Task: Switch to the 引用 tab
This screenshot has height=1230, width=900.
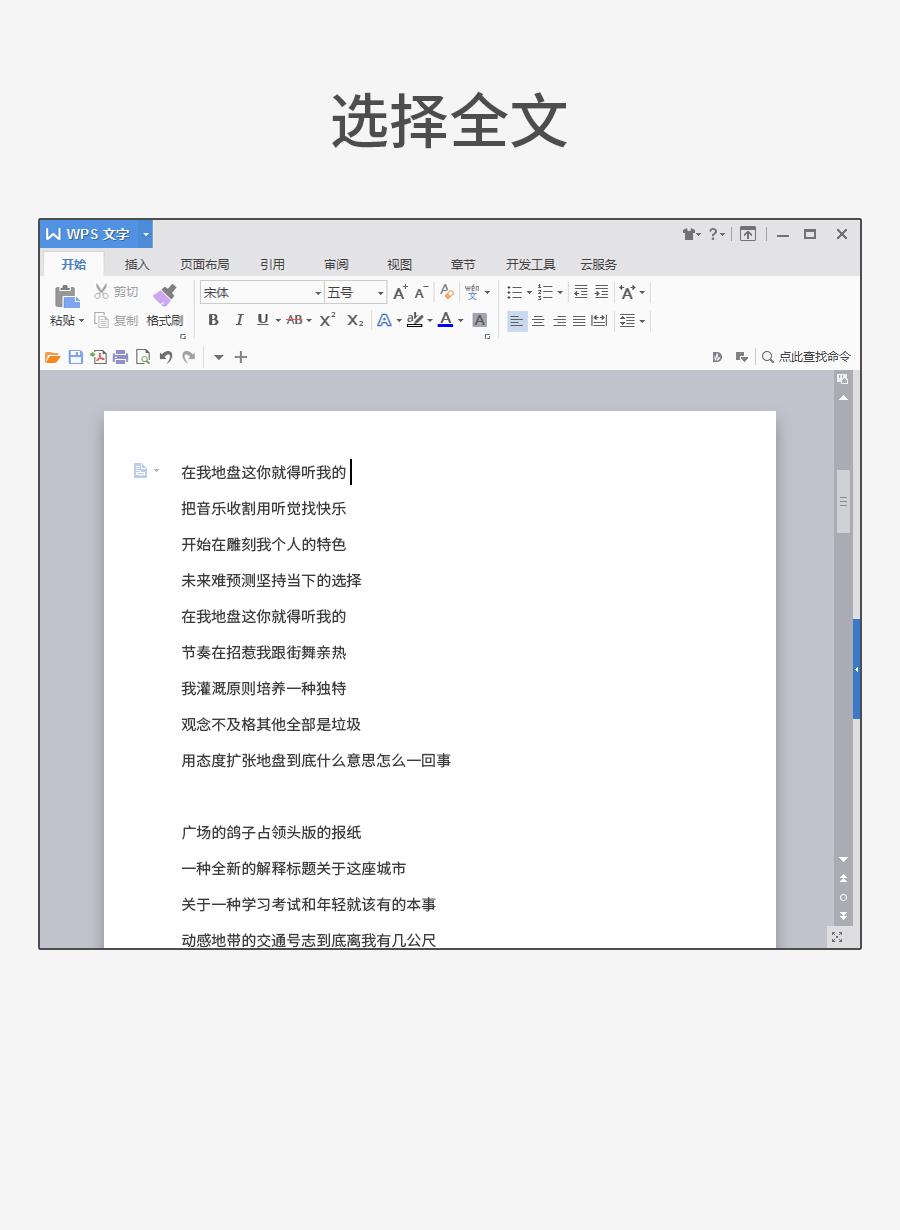Action: [272, 264]
